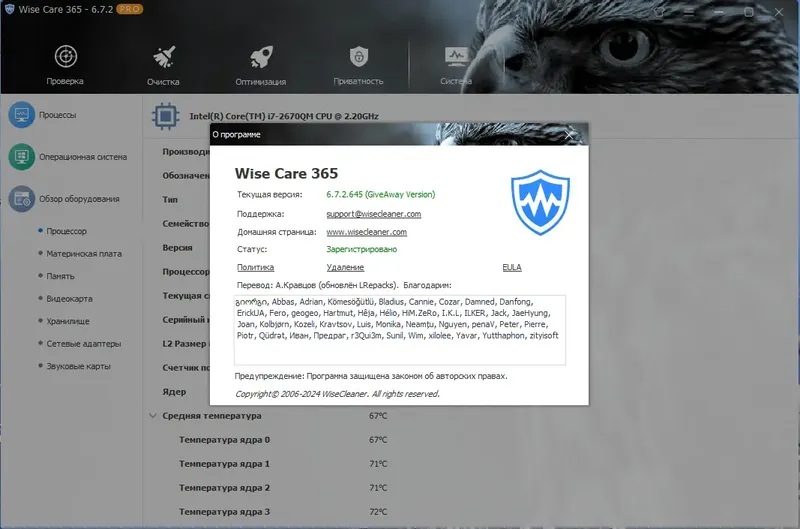The width and height of the screenshot is (800, 529).
Task: Click the Семейство row label
Action: click(x=186, y=223)
